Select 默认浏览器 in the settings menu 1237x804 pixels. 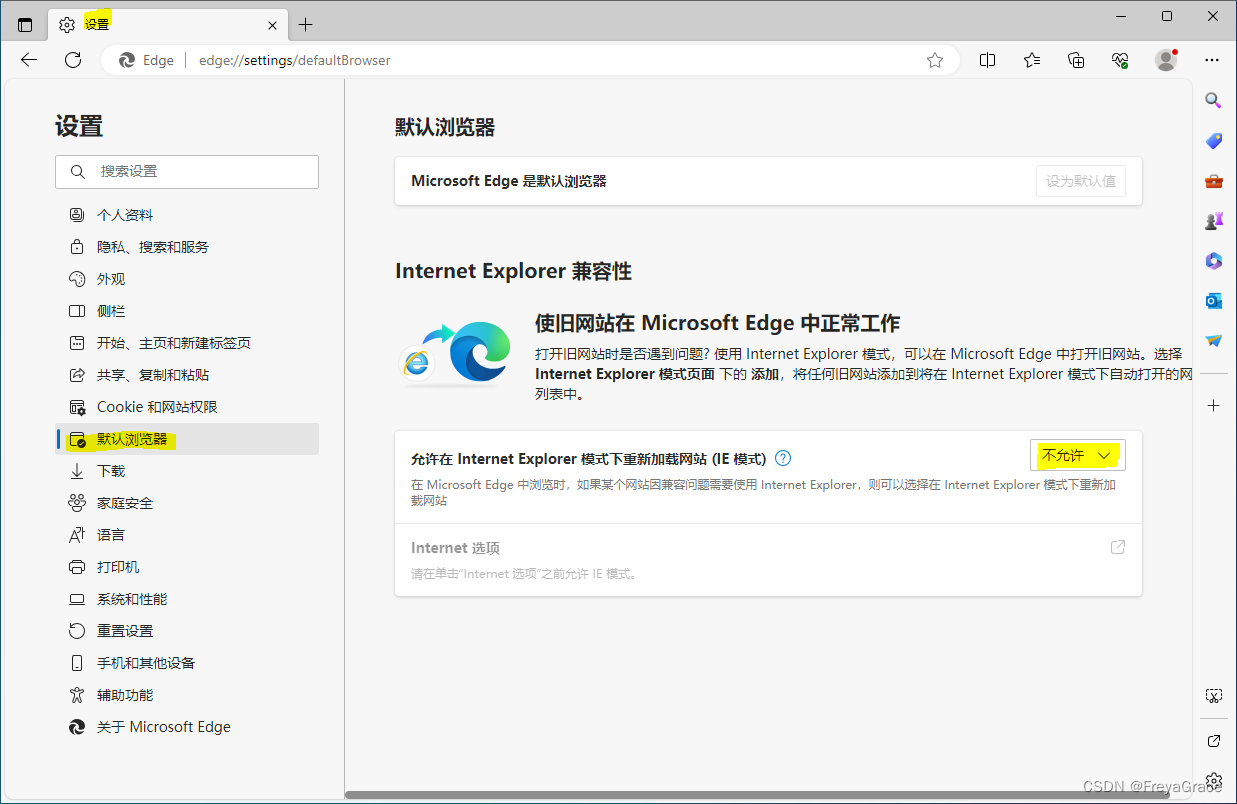click(187, 439)
